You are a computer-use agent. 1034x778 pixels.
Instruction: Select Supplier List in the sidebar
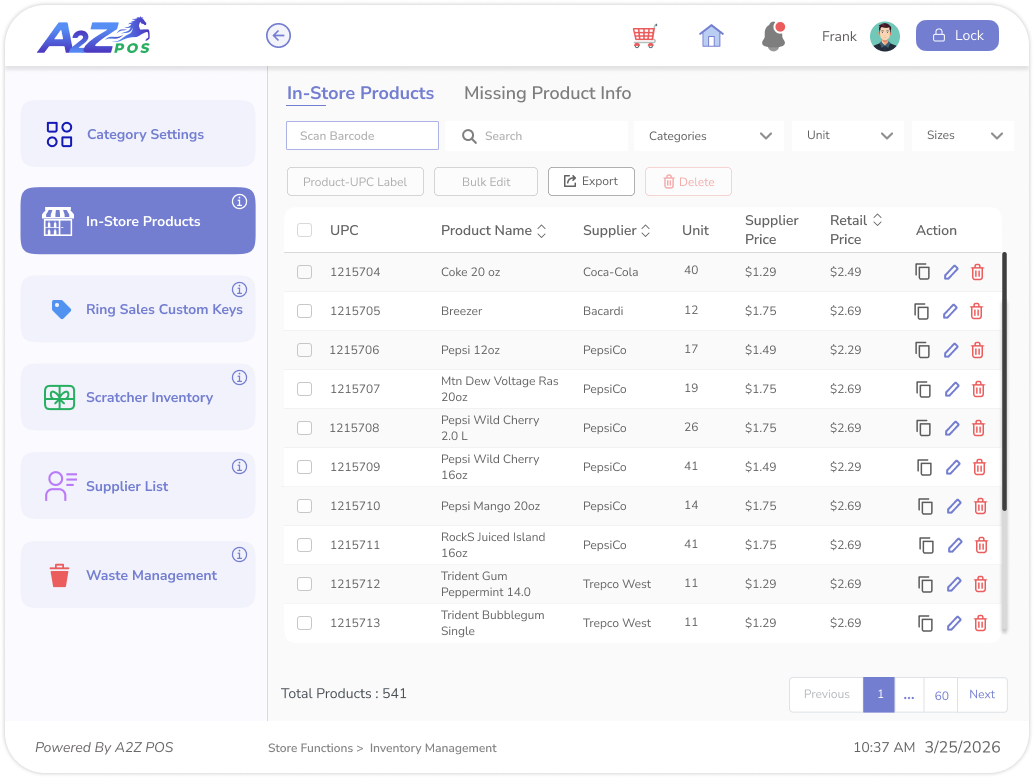click(x=127, y=486)
